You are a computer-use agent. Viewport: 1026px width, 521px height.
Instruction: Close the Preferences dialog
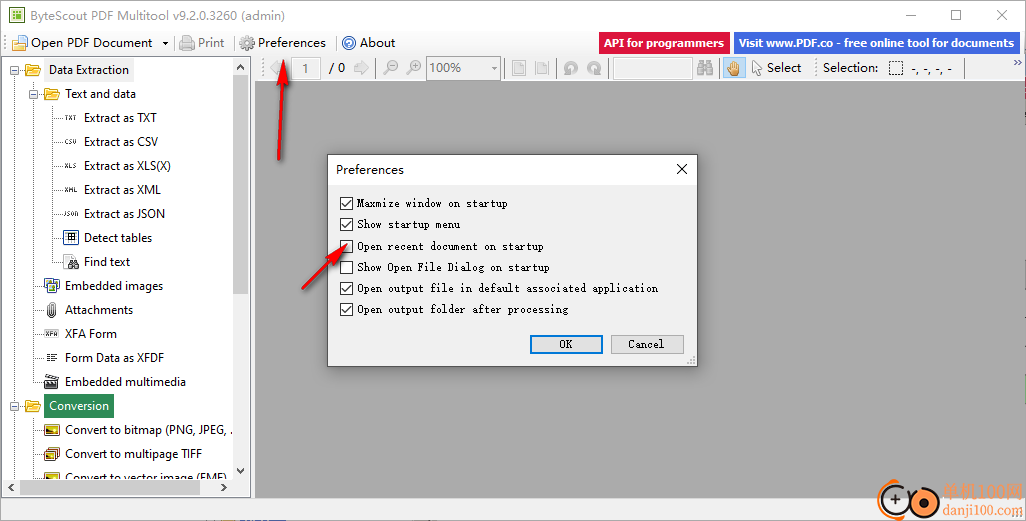click(x=682, y=170)
